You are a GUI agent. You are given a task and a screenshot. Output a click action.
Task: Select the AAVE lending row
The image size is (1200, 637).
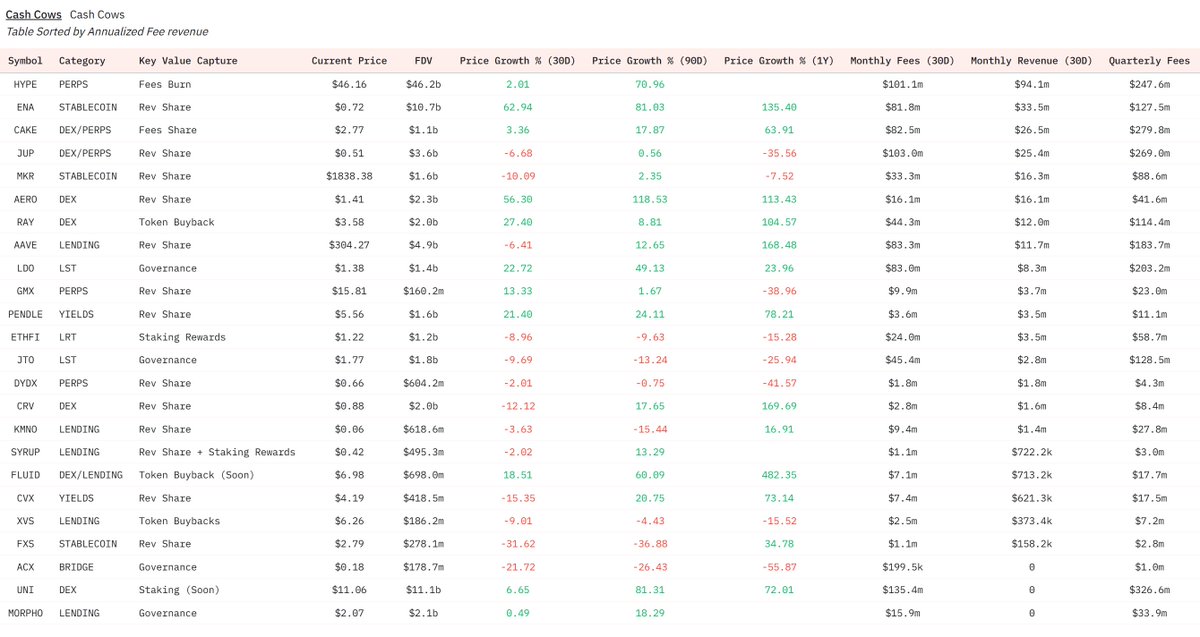[25, 245]
